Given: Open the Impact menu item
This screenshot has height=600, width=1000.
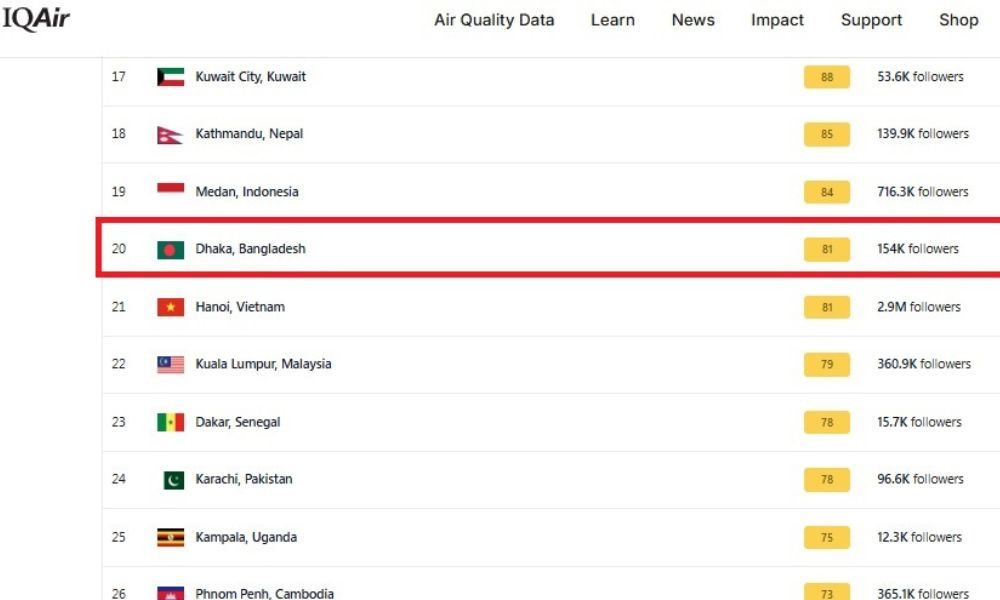Looking at the screenshot, I should pyautogui.click(x=777, y=20).
